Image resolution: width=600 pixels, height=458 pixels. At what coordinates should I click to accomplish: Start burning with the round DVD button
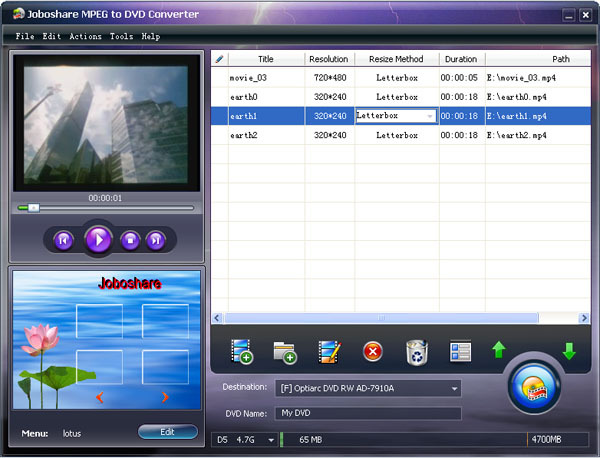[x=534, y=388]
